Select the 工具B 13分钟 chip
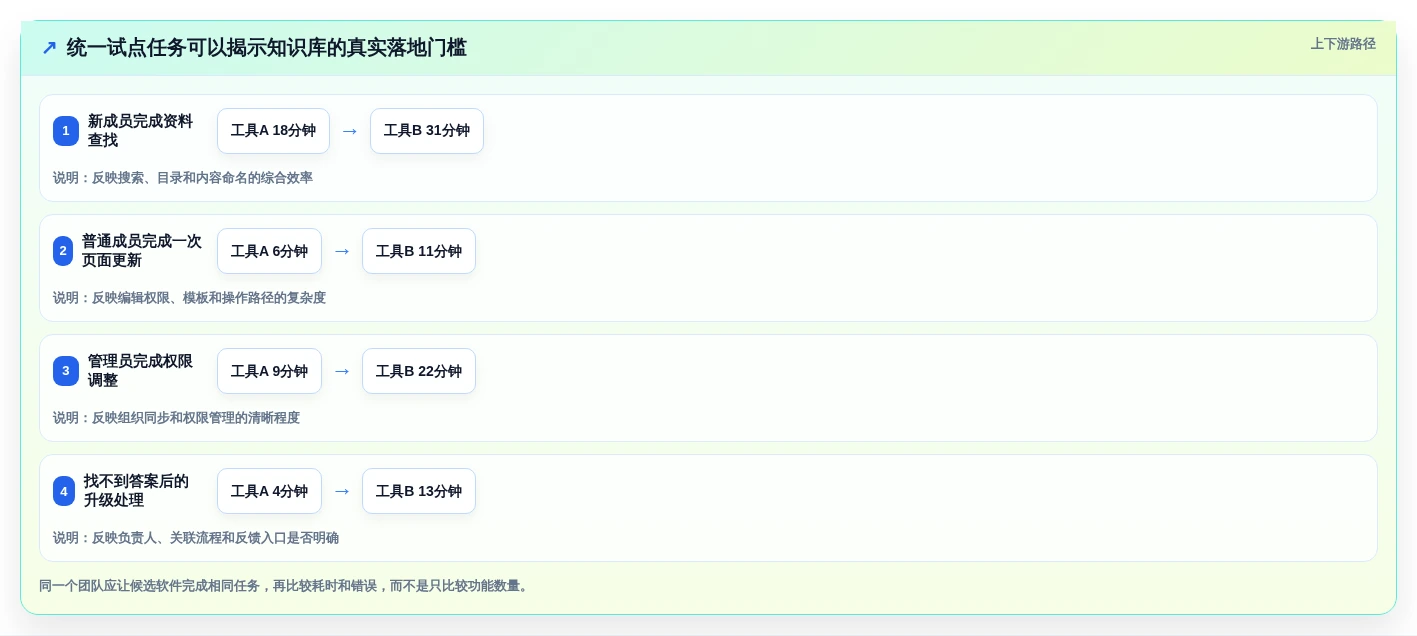 pos(419,491)
